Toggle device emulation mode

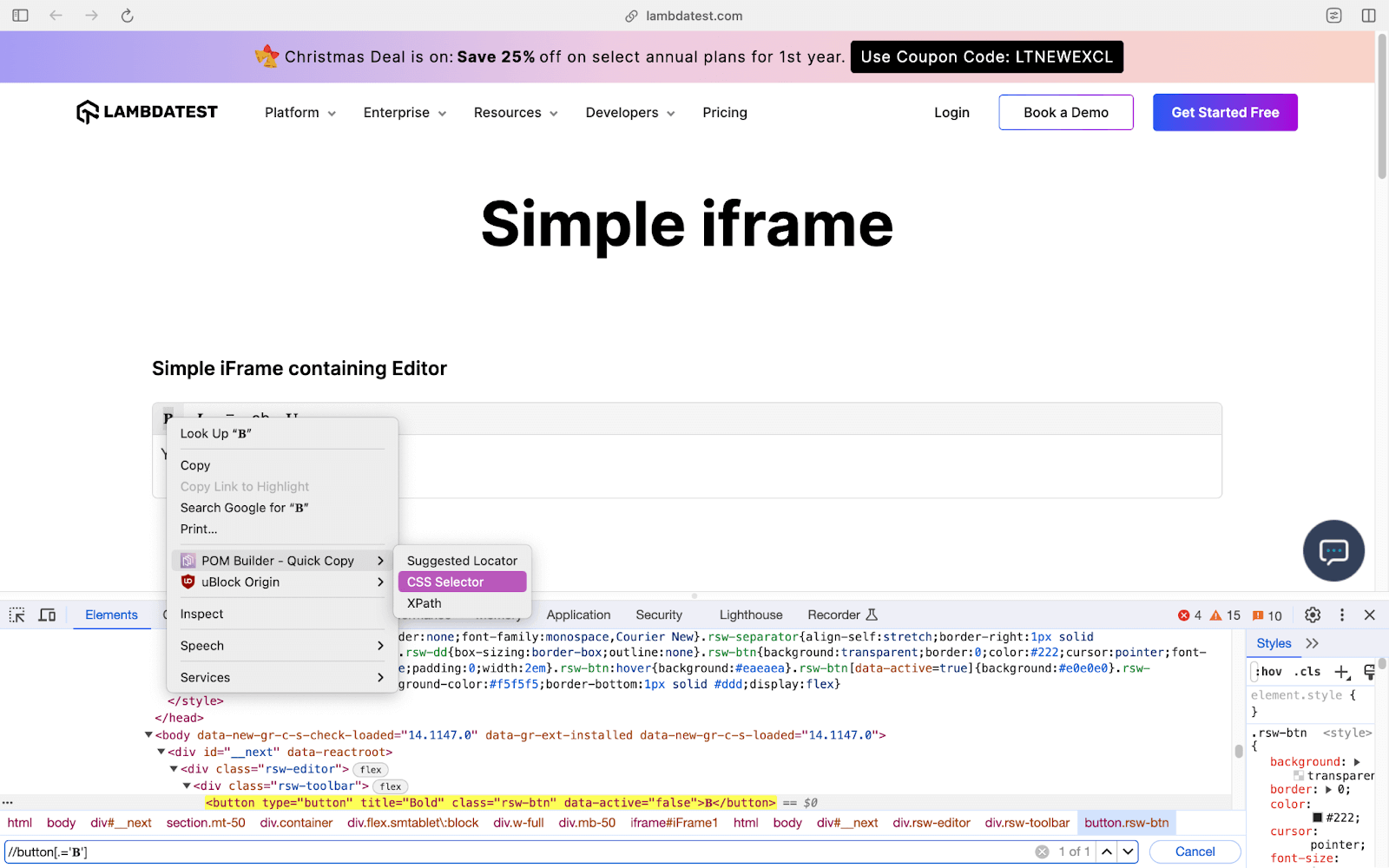coord(48,615)
